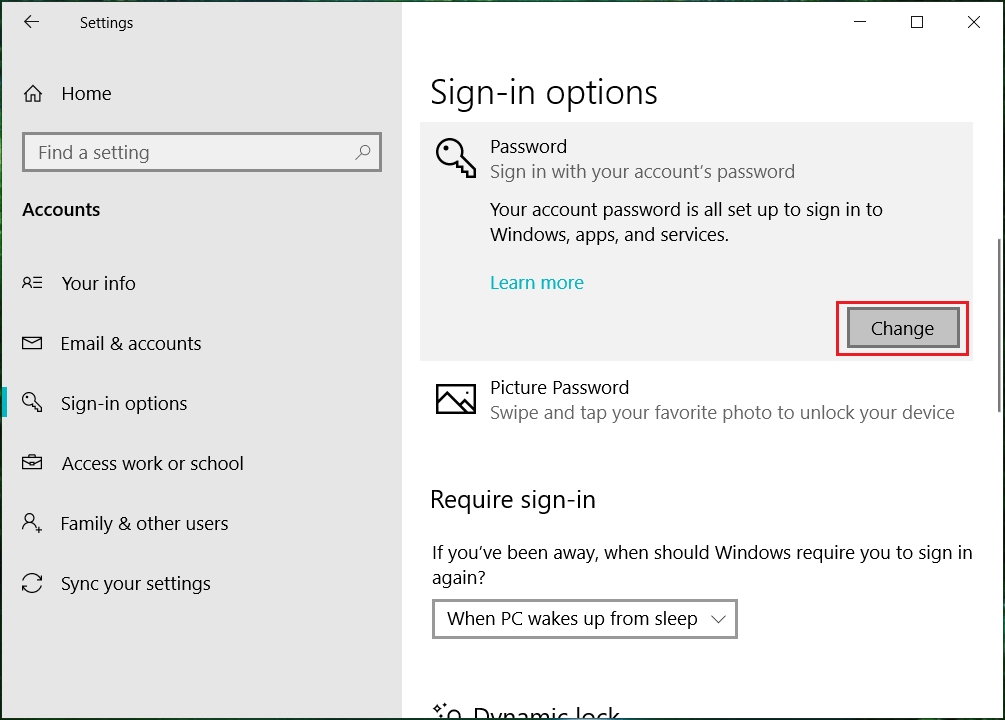Click the Home house icon

[33, 94]
